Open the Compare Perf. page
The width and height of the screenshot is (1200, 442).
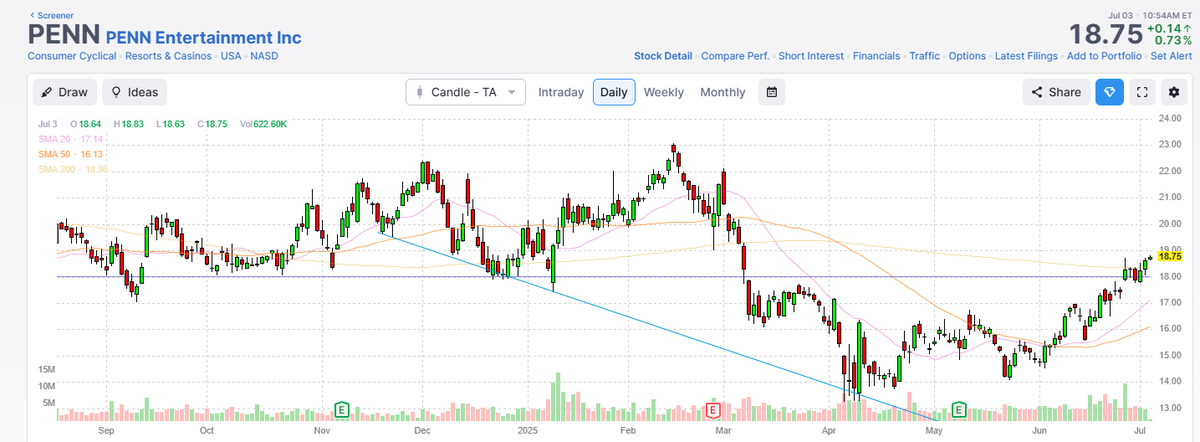tap(735, 56)
